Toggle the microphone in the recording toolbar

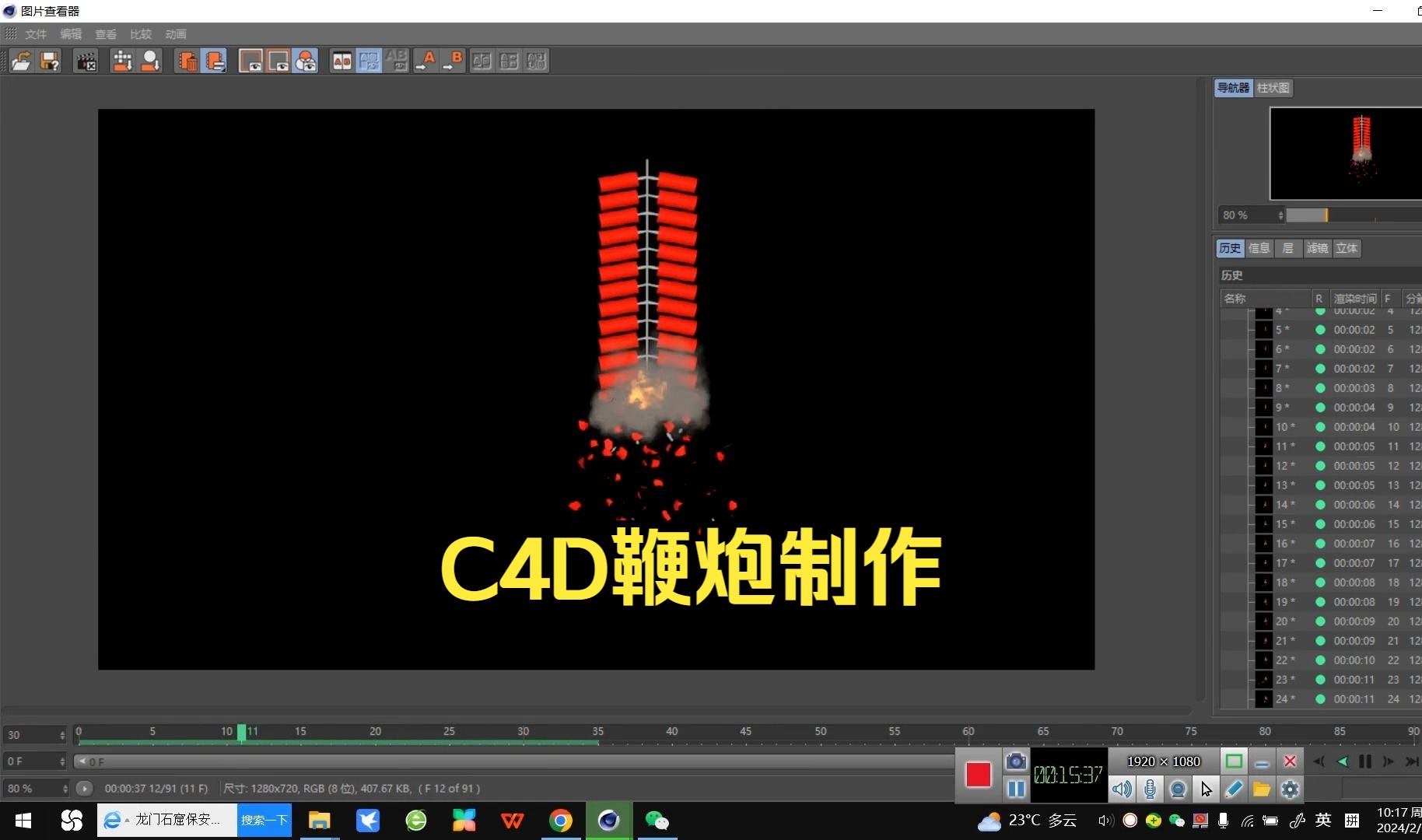coord(1152,789)
